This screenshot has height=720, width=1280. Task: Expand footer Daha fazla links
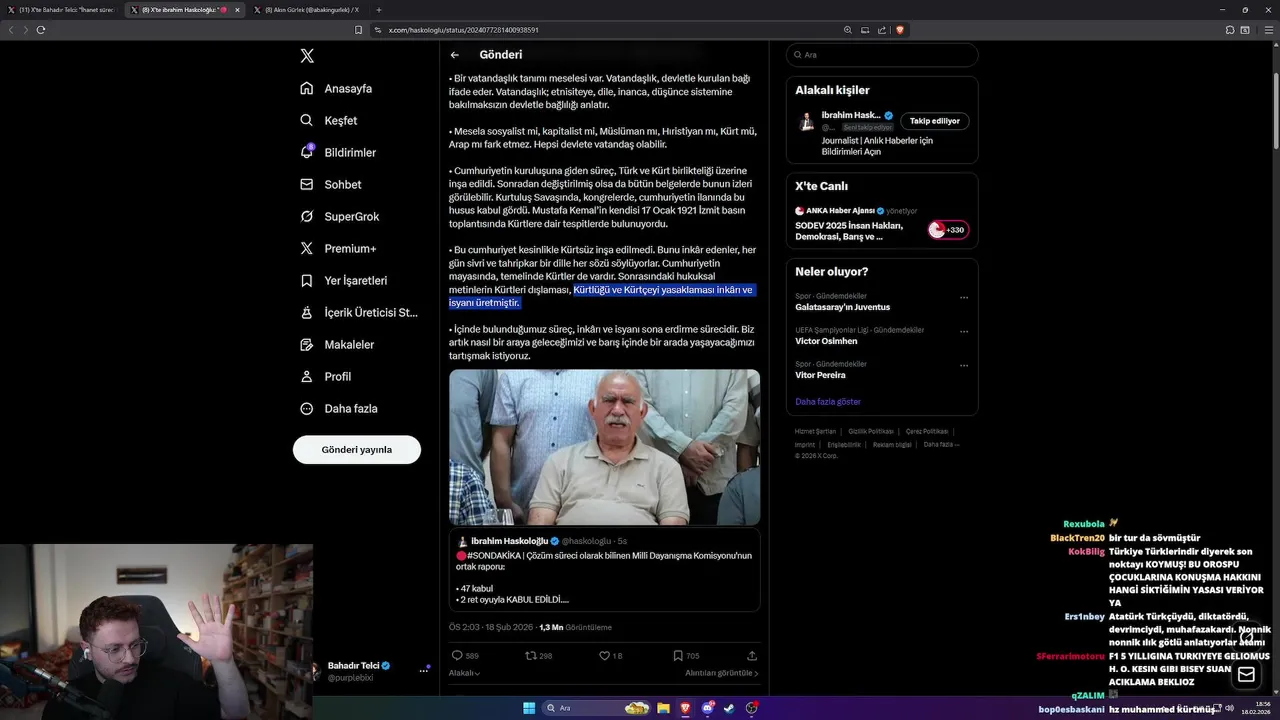click(941, 444)
